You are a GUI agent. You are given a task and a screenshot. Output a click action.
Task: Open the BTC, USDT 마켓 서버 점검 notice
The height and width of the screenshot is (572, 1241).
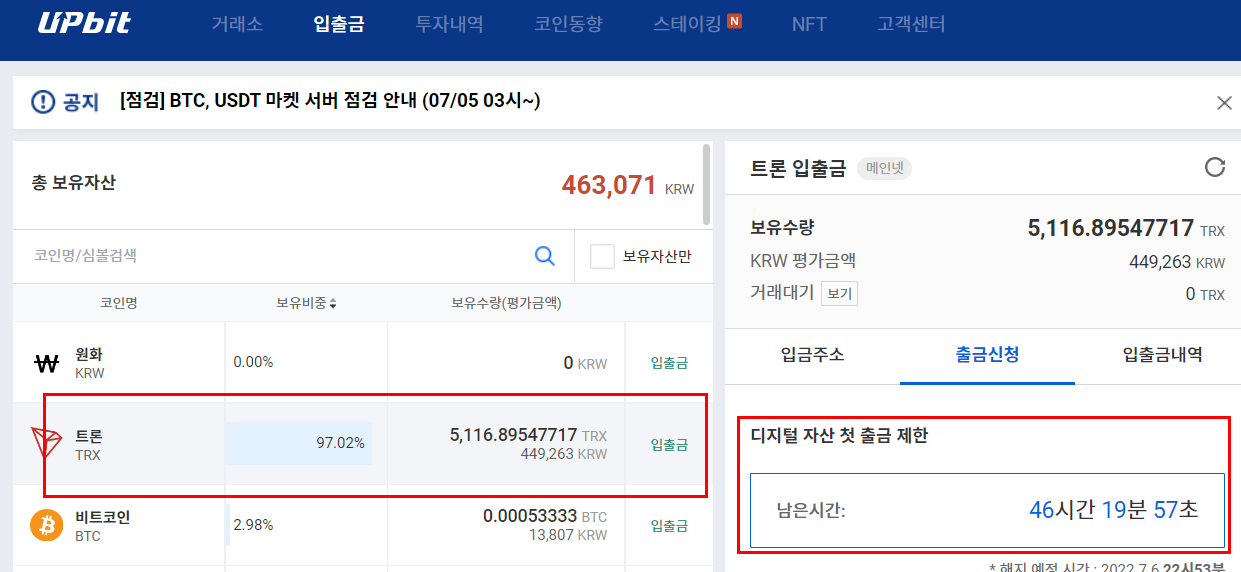coord(330,101)
